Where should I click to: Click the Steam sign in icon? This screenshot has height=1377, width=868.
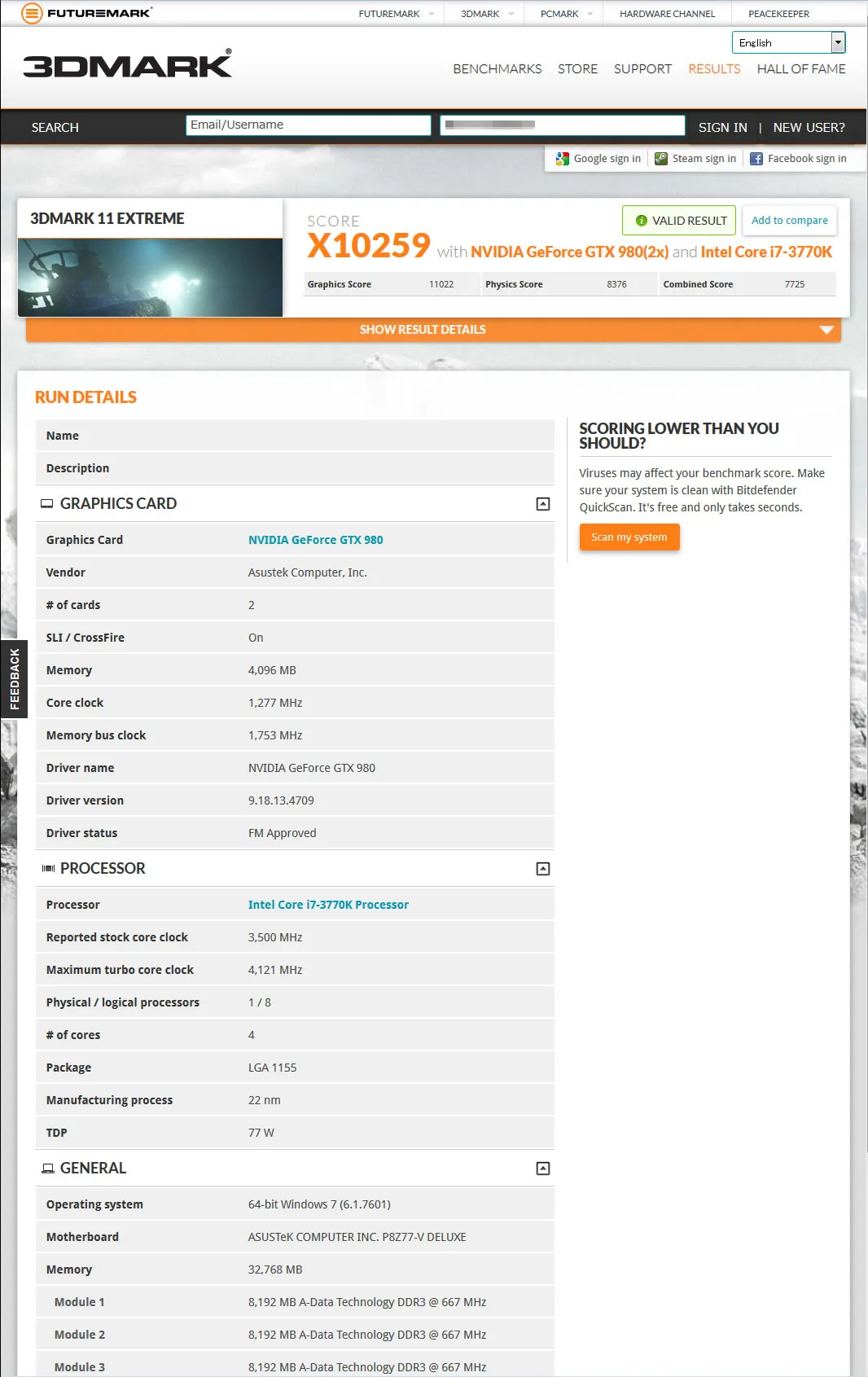tap(661, 159)
